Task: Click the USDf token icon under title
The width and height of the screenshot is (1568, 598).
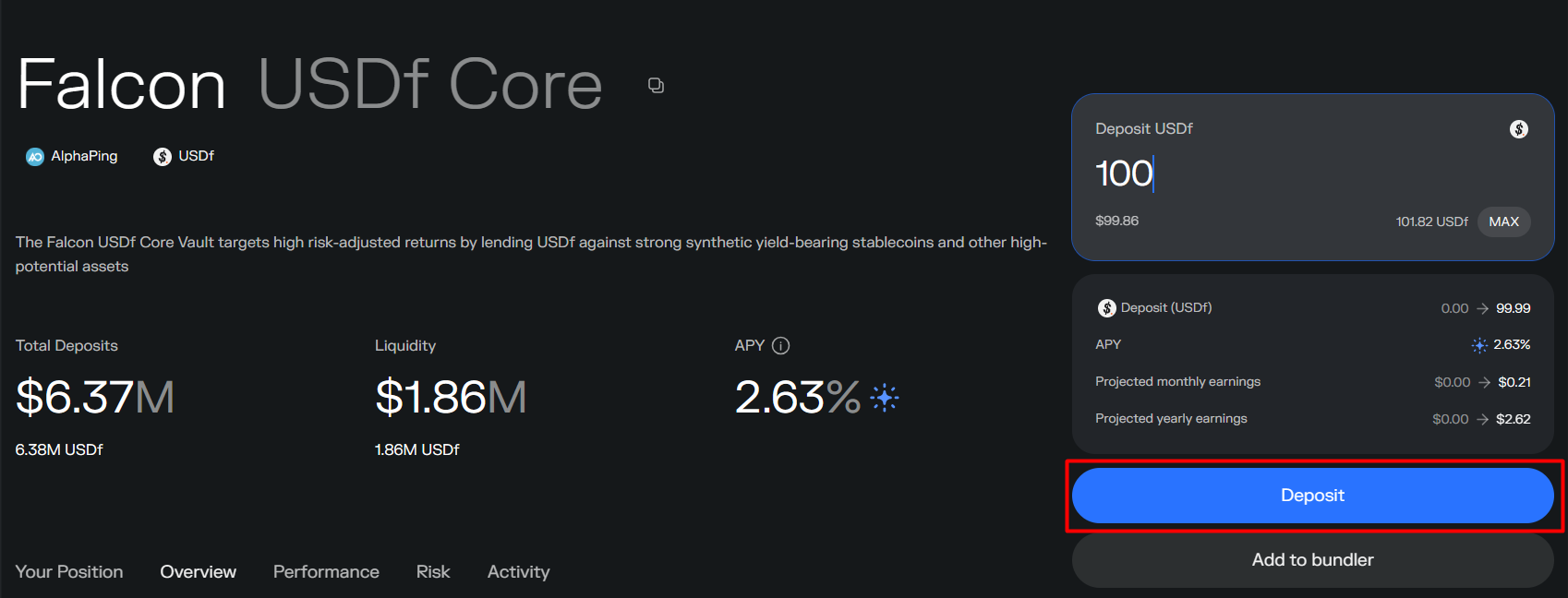Action: [x=163, y=157]
